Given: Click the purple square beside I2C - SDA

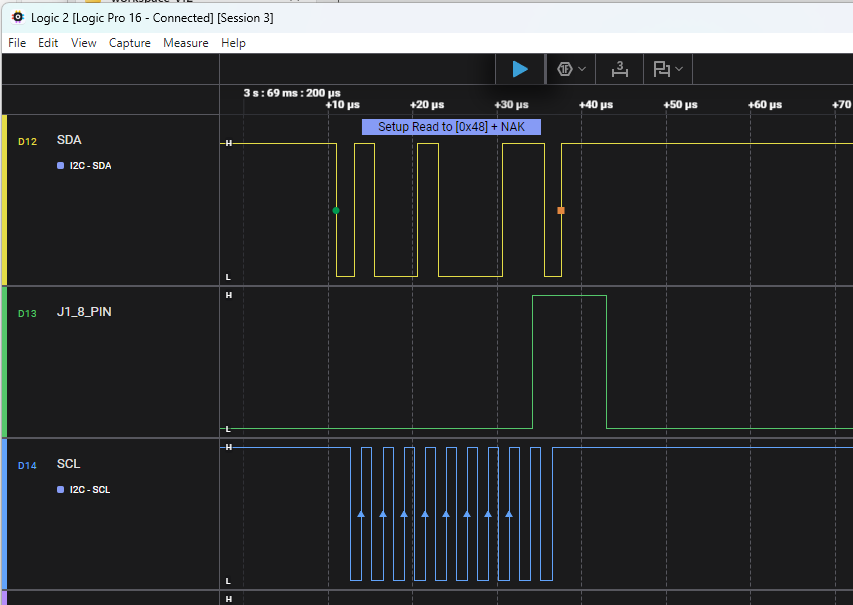Looking at the screenshot, I should 60,165.
